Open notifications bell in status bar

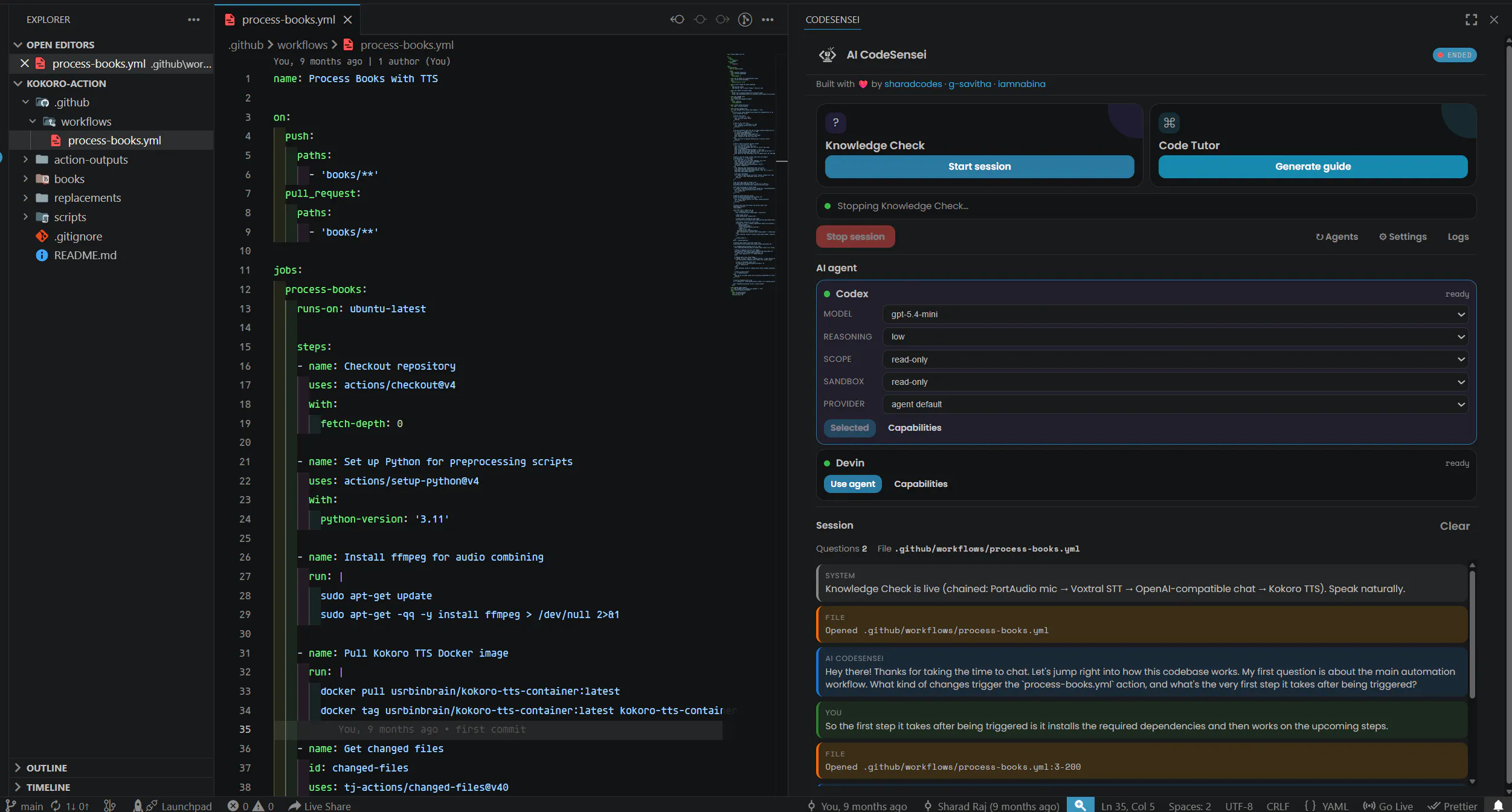[x=1498, y=806]
